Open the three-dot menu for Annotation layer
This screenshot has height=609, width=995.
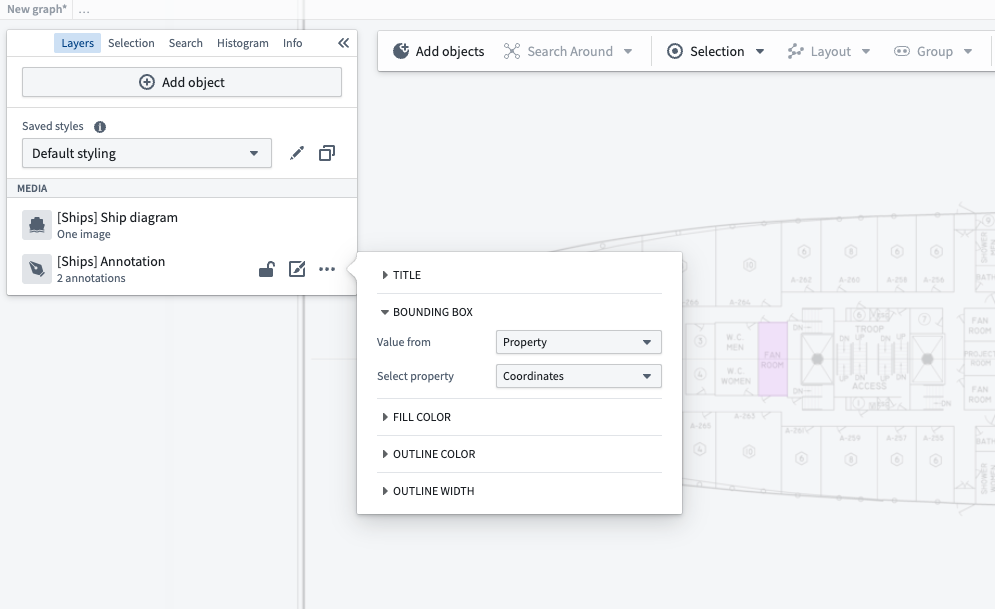click(x=327, y=269)
